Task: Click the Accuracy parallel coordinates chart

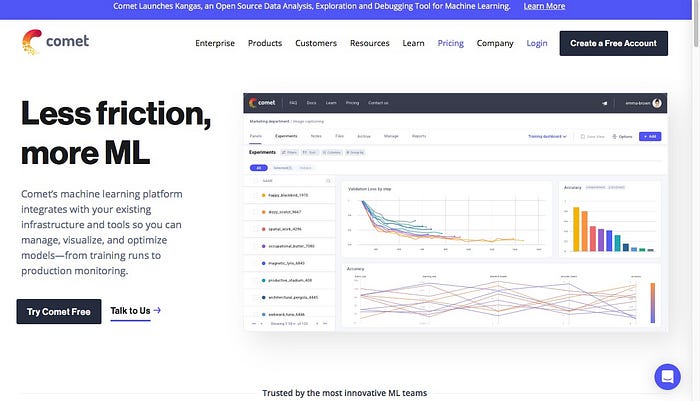Action: pyautogui.click(x=501, y=295)
